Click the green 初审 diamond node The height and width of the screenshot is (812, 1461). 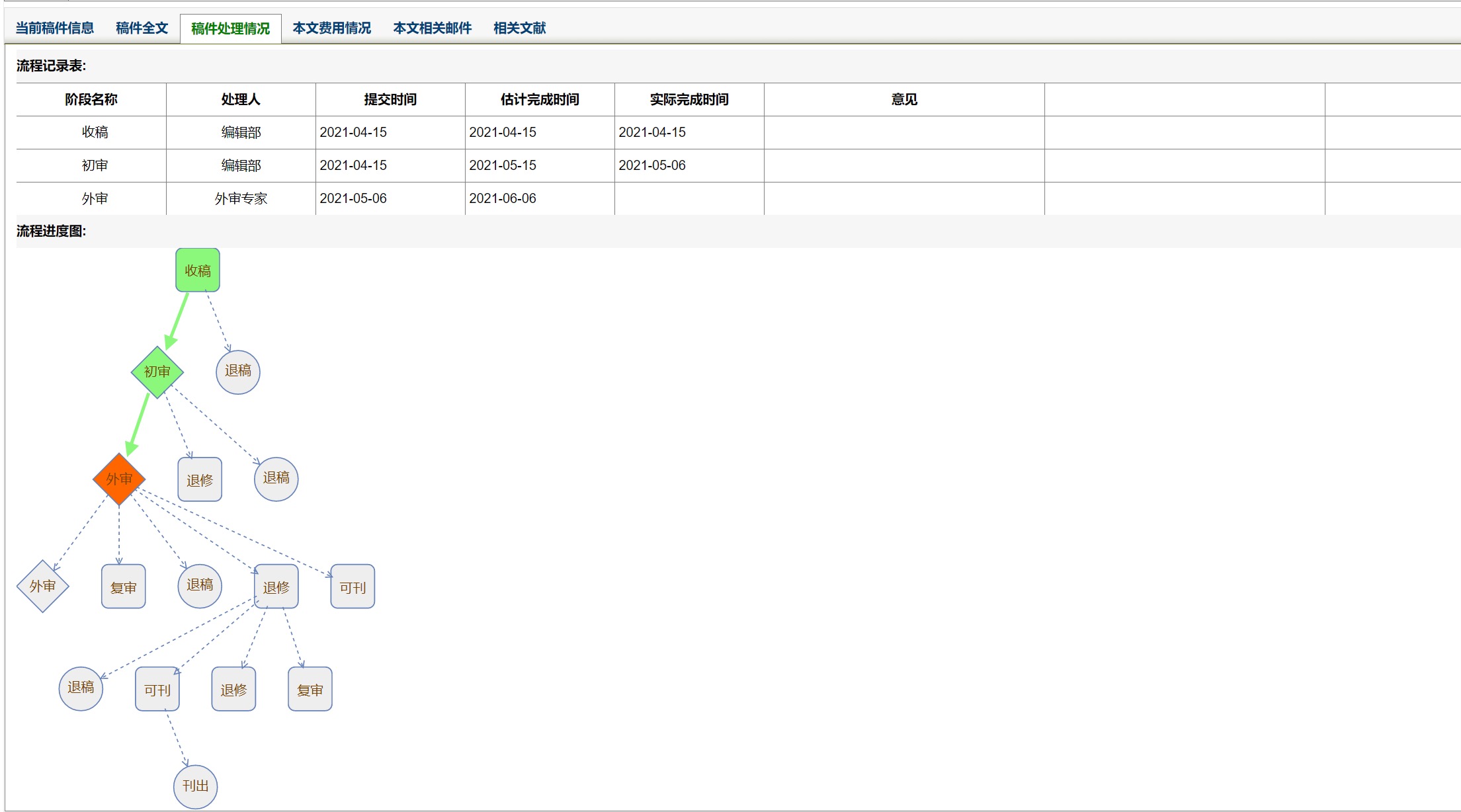tap(157, 372)
